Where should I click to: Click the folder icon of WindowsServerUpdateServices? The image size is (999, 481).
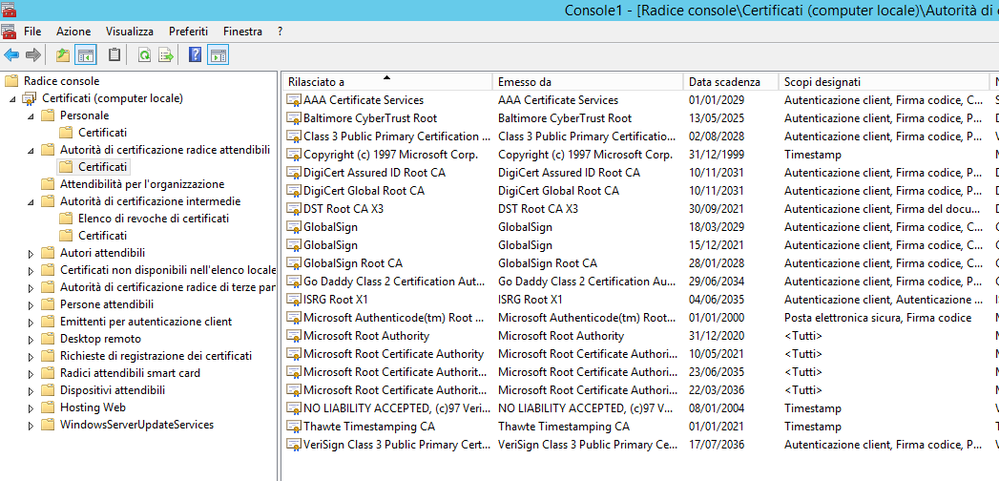(48, 424)
